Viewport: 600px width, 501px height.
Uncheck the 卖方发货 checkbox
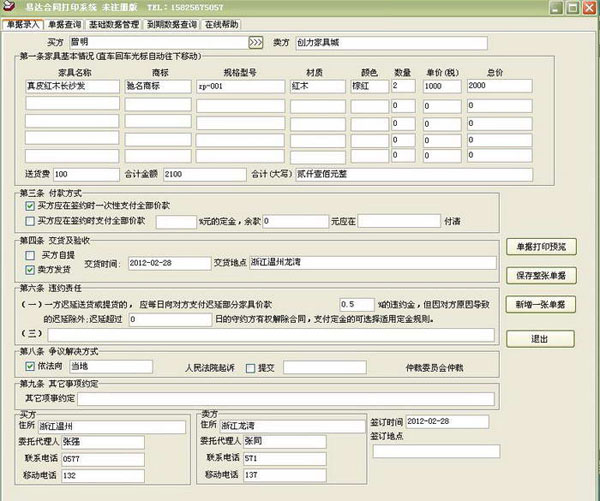pos(30,269)
